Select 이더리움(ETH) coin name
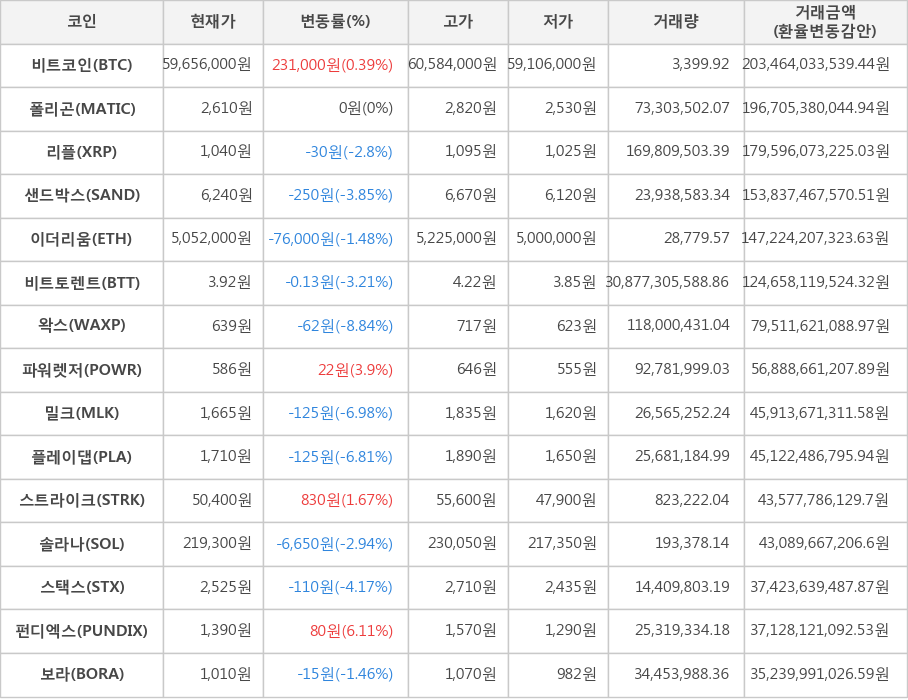908x700 pixels. (82, 239)
